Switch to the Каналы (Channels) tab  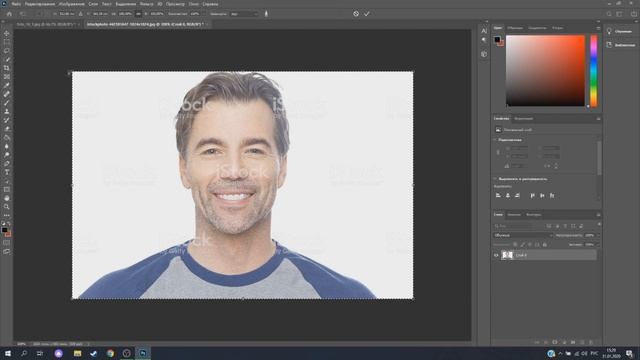[514, 215]
